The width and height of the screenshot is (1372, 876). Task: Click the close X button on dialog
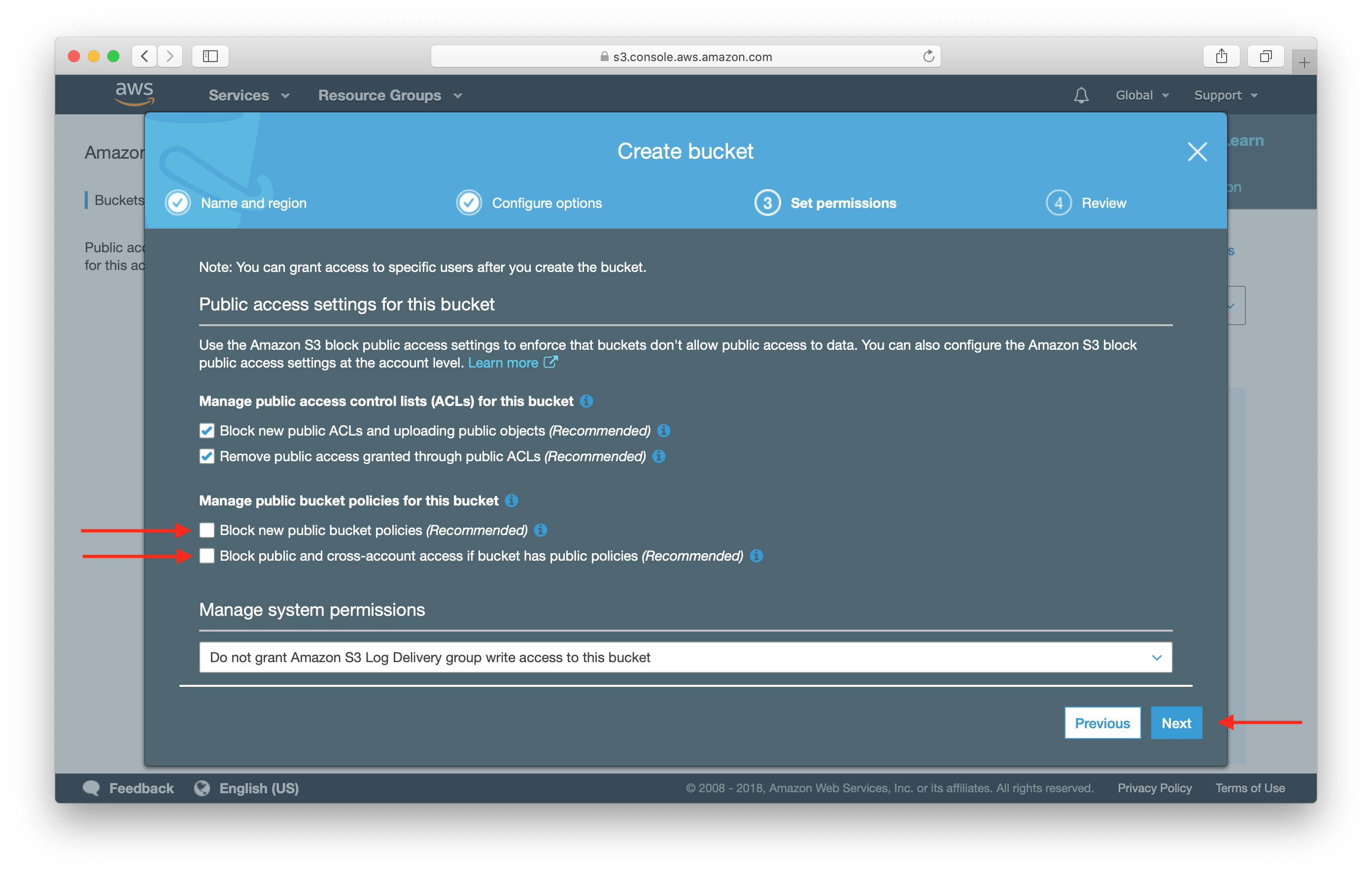(1196, 152)
